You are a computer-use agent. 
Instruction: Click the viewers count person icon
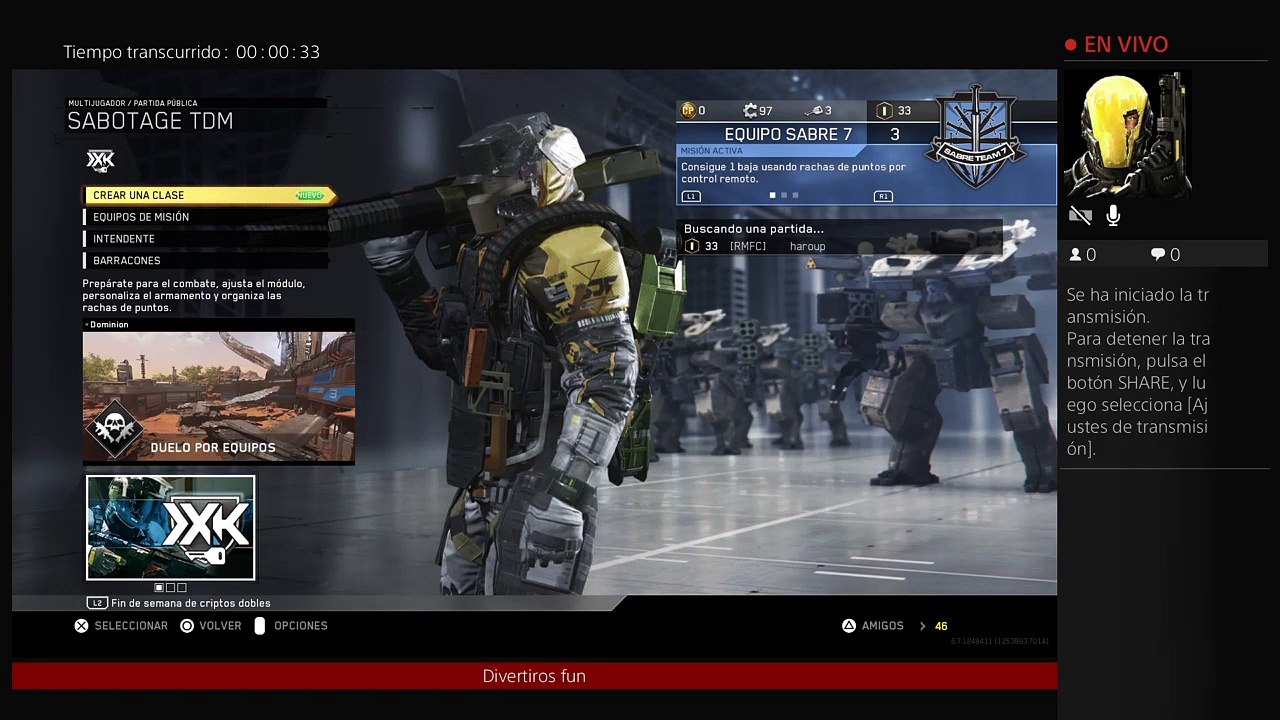tap(1075, 255)
